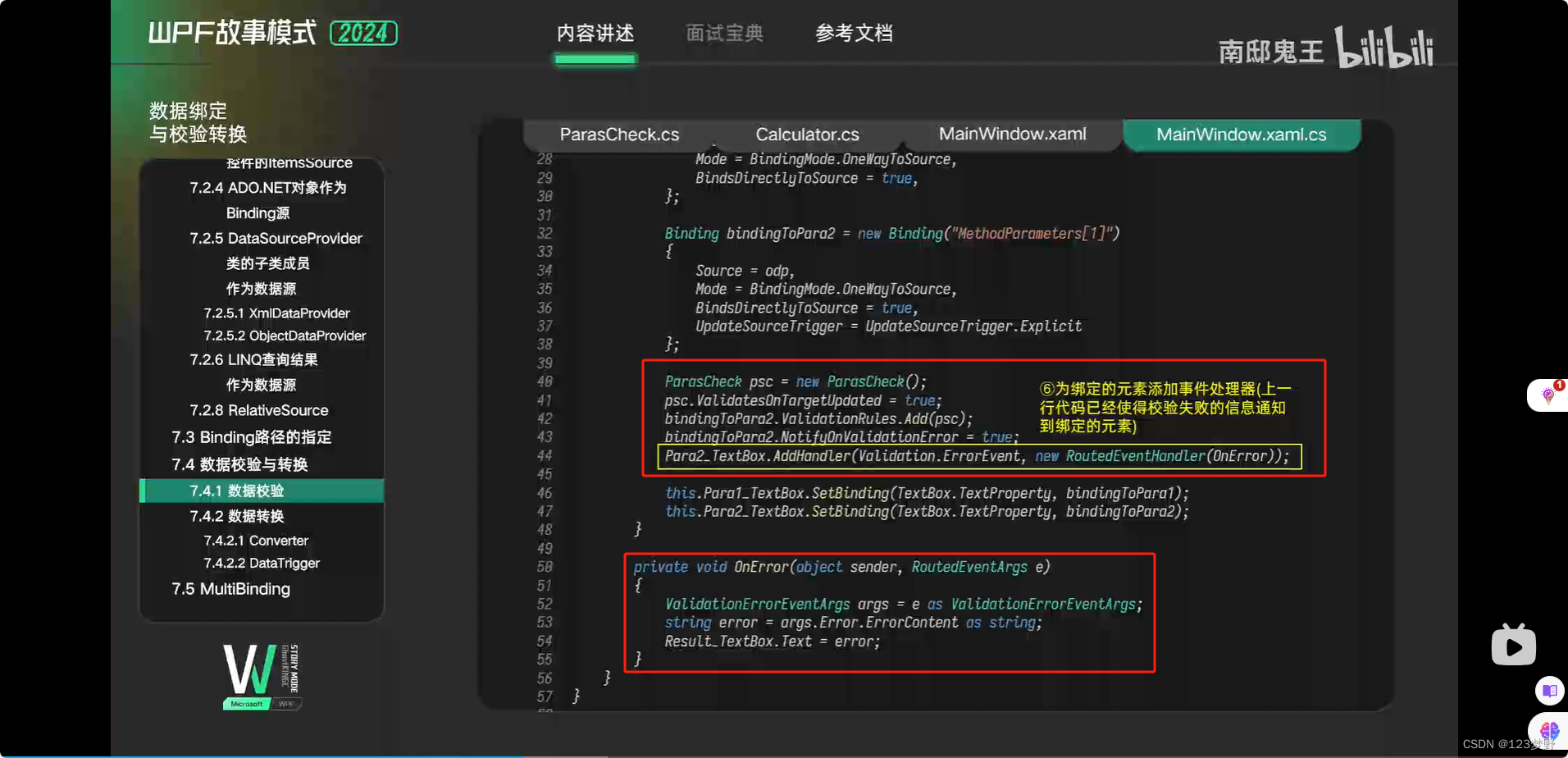Click the Result_TextBox.Text = error line
The width and height of the screenshot is (1568, 758).
[x=772, y=642]
